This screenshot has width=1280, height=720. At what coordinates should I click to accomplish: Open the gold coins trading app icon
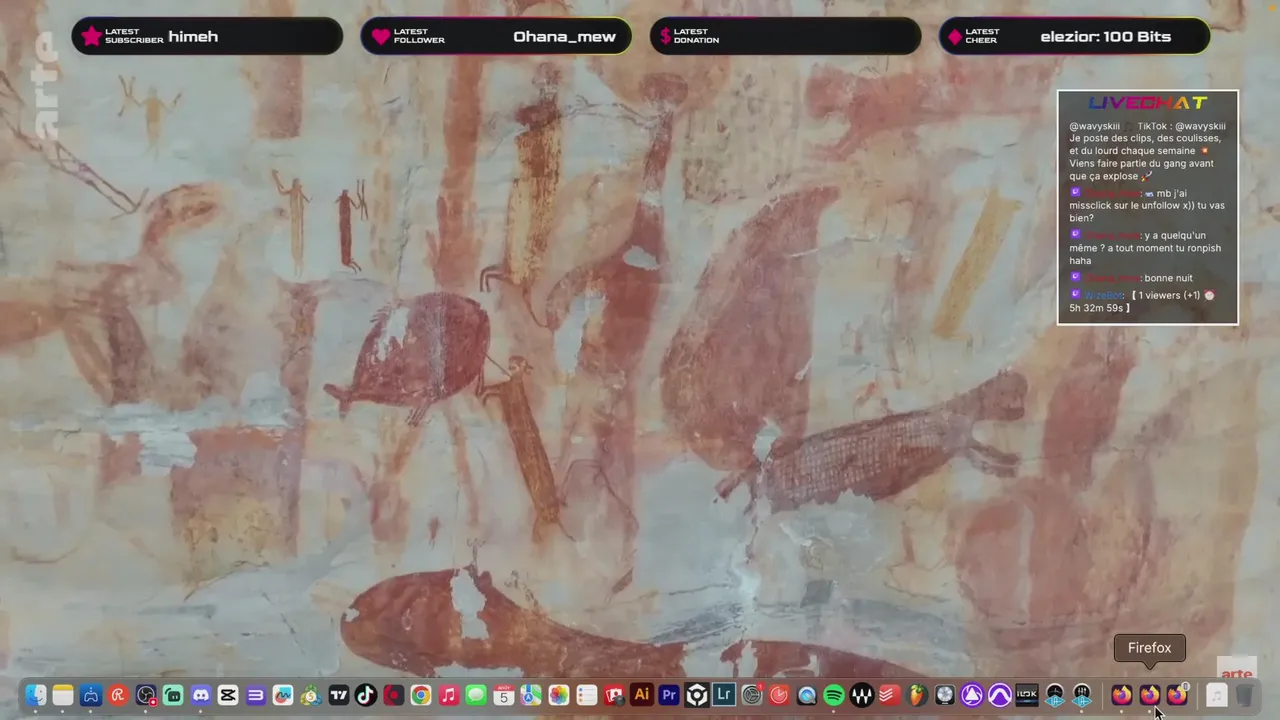(x=311, y=695)
